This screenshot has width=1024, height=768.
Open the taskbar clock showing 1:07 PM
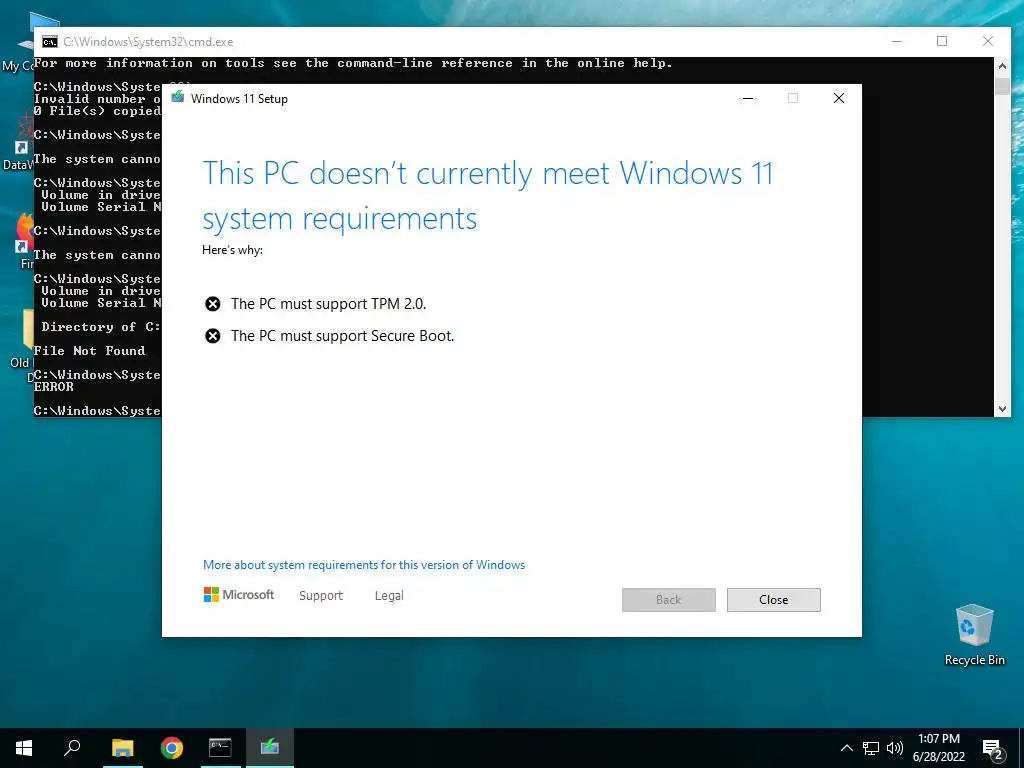tap(938, 748)
